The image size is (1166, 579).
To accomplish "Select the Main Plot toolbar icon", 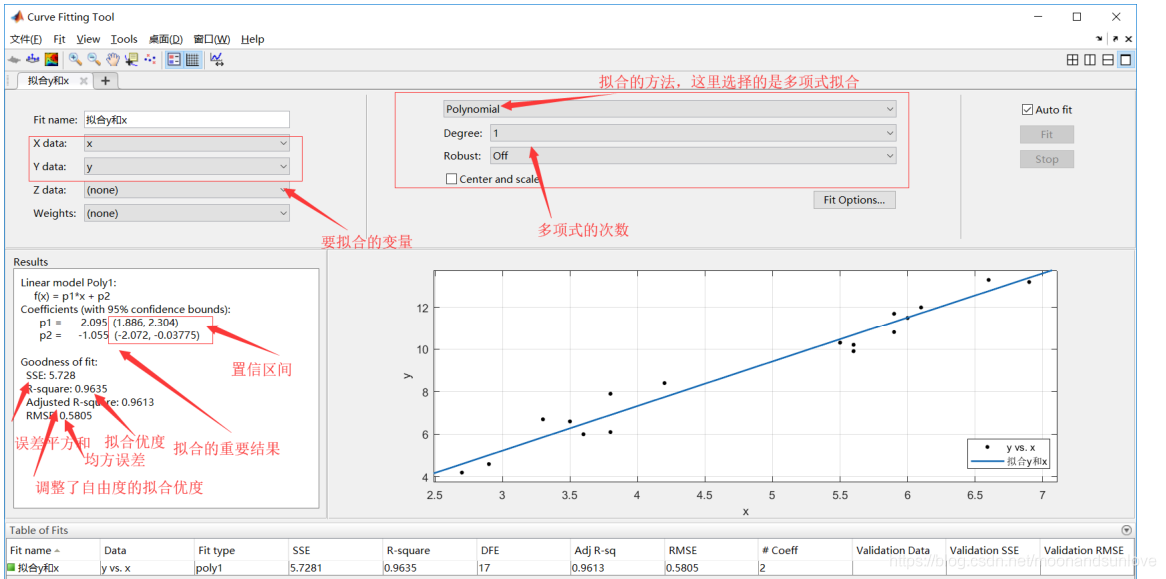I will 14,59.
